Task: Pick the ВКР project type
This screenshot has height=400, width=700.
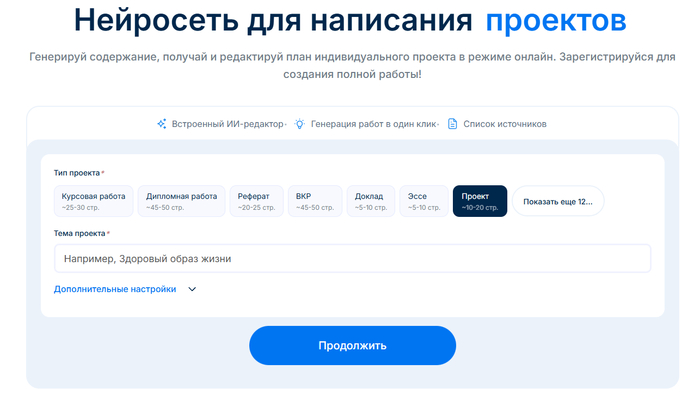Action: tap(316, 201)
